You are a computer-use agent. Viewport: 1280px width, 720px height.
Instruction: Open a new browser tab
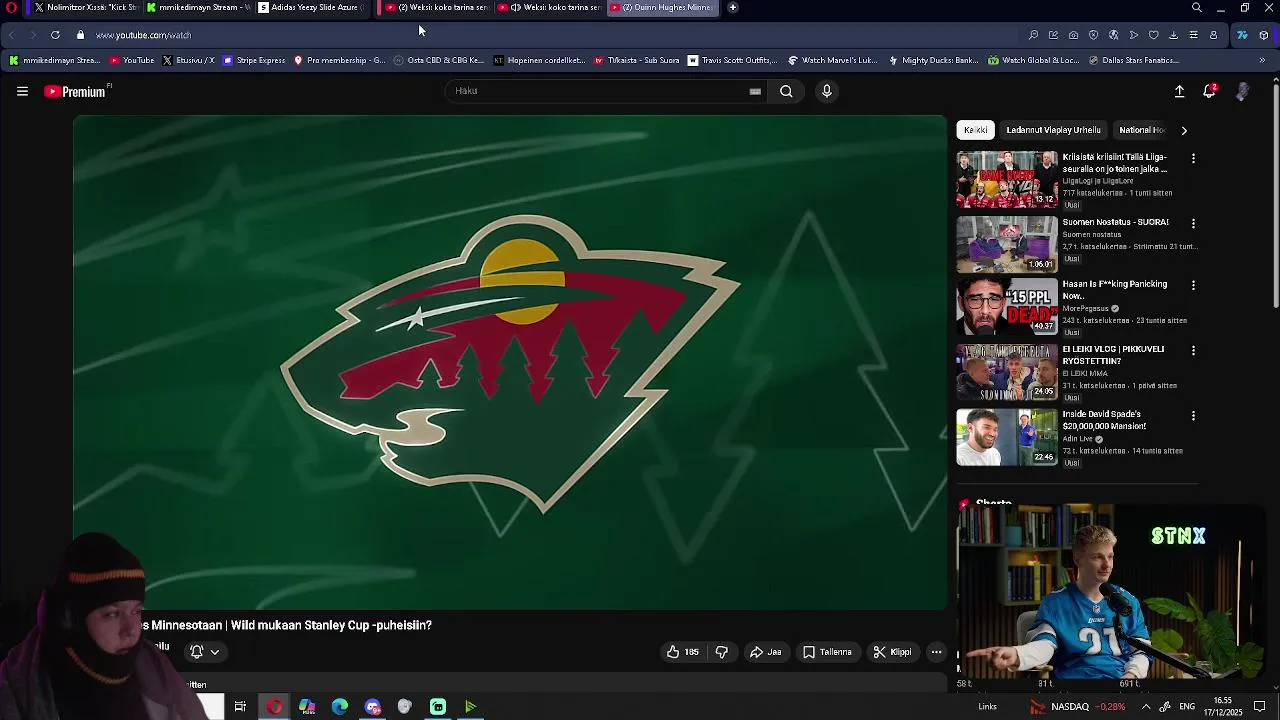733,7
